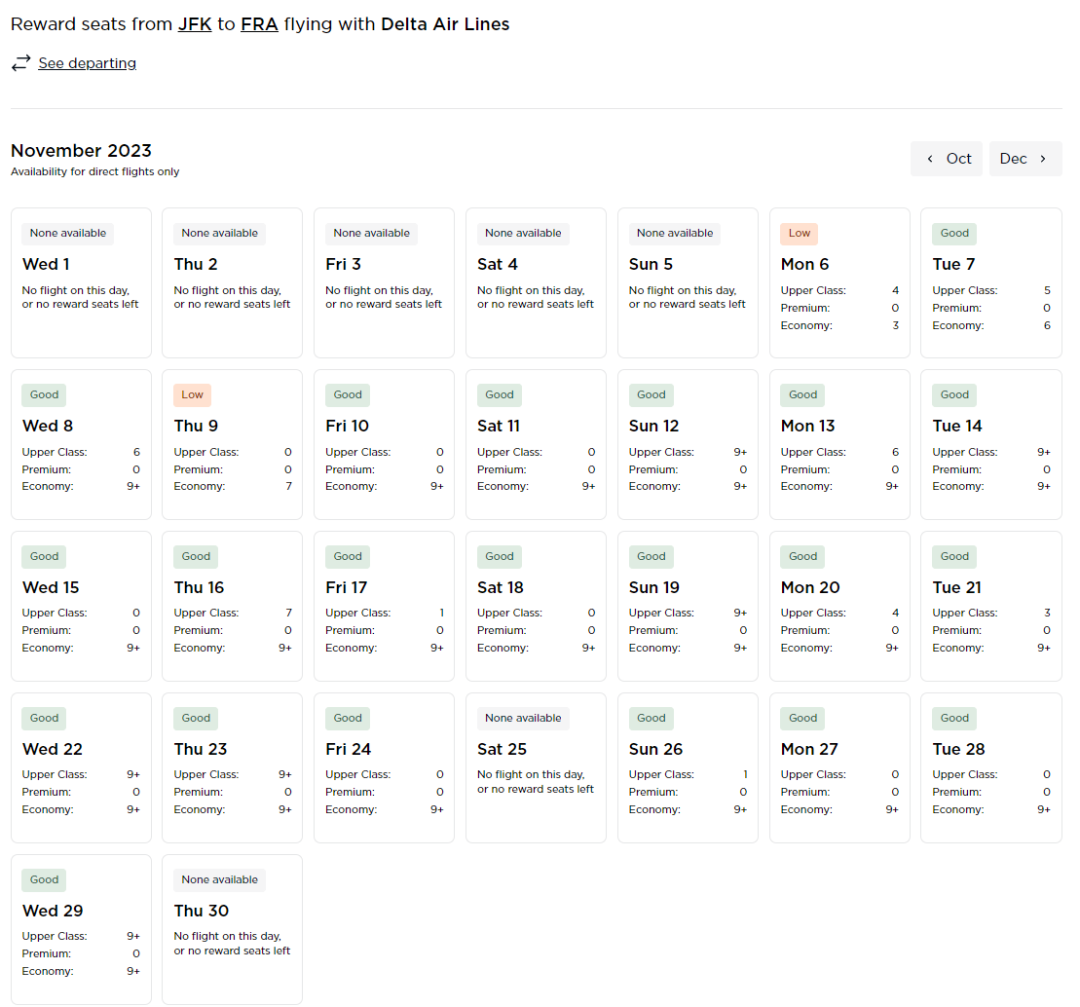Image resolution: width=1080 pixels, height=1007 pixels.
Task: Click the Good badge on Tue 14
Action: pyautogui.click(x=954, y=395)
